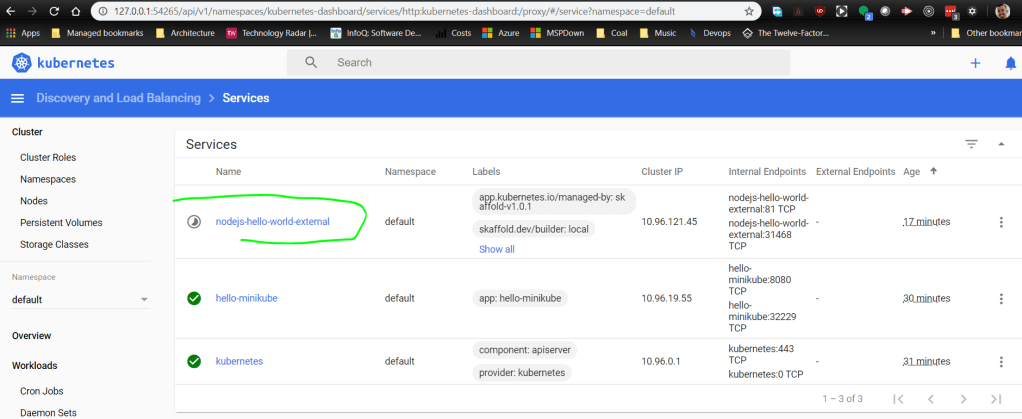Open the Architecture bookmark folder
This screenshot has height=419, width=1022.
pyautogui.click(x=184, y=32)
